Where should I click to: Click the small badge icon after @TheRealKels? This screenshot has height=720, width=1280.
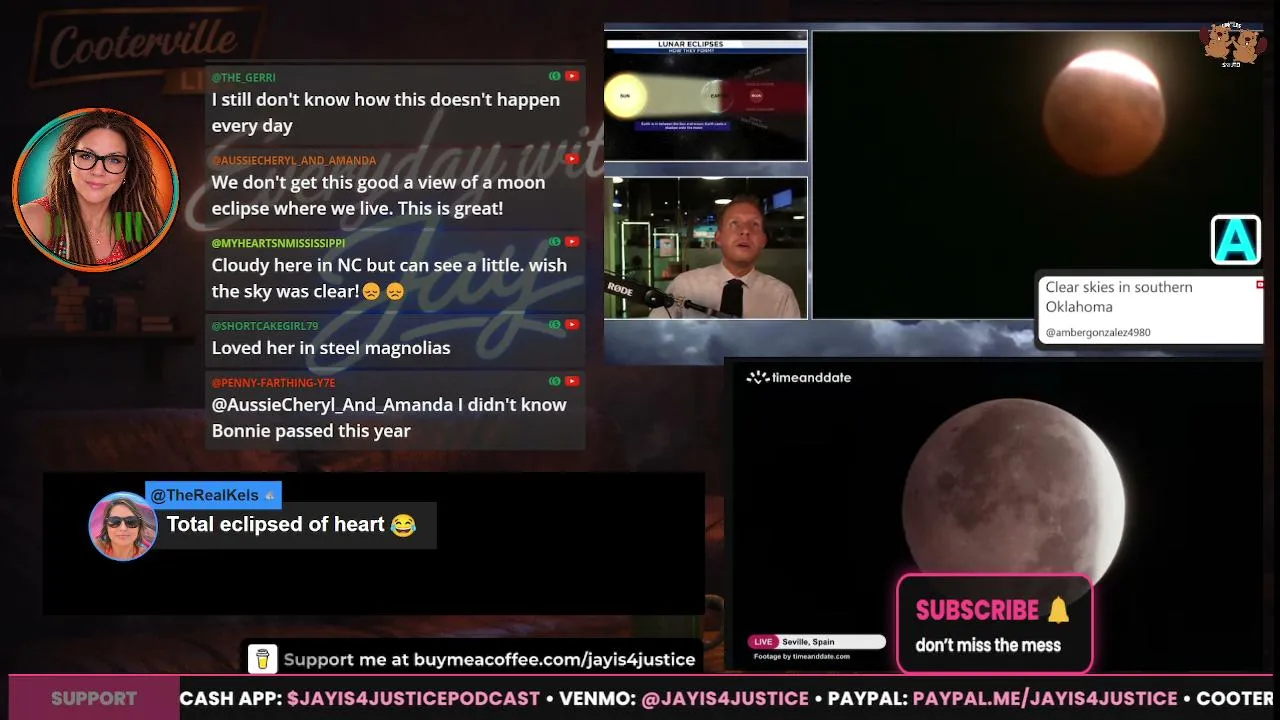pos(269,495)
